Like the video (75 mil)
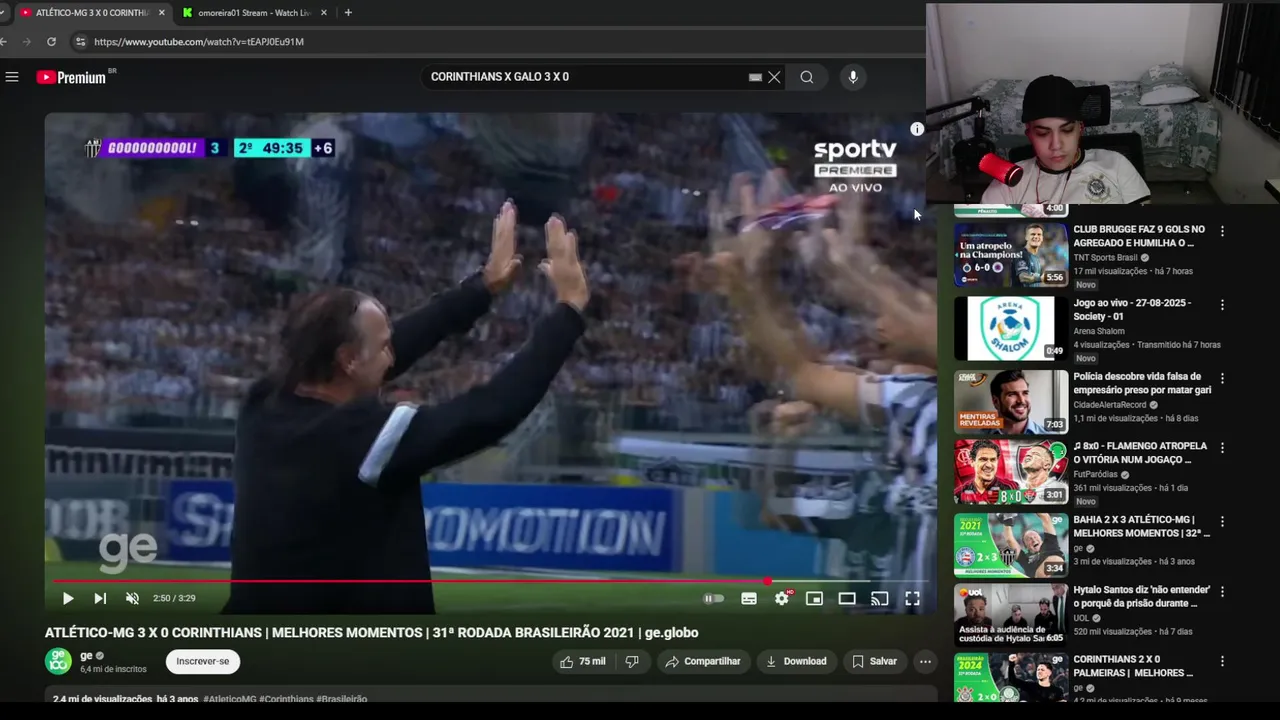Image resolution: width=1280 pixels, height=720 pixels. 583,661
